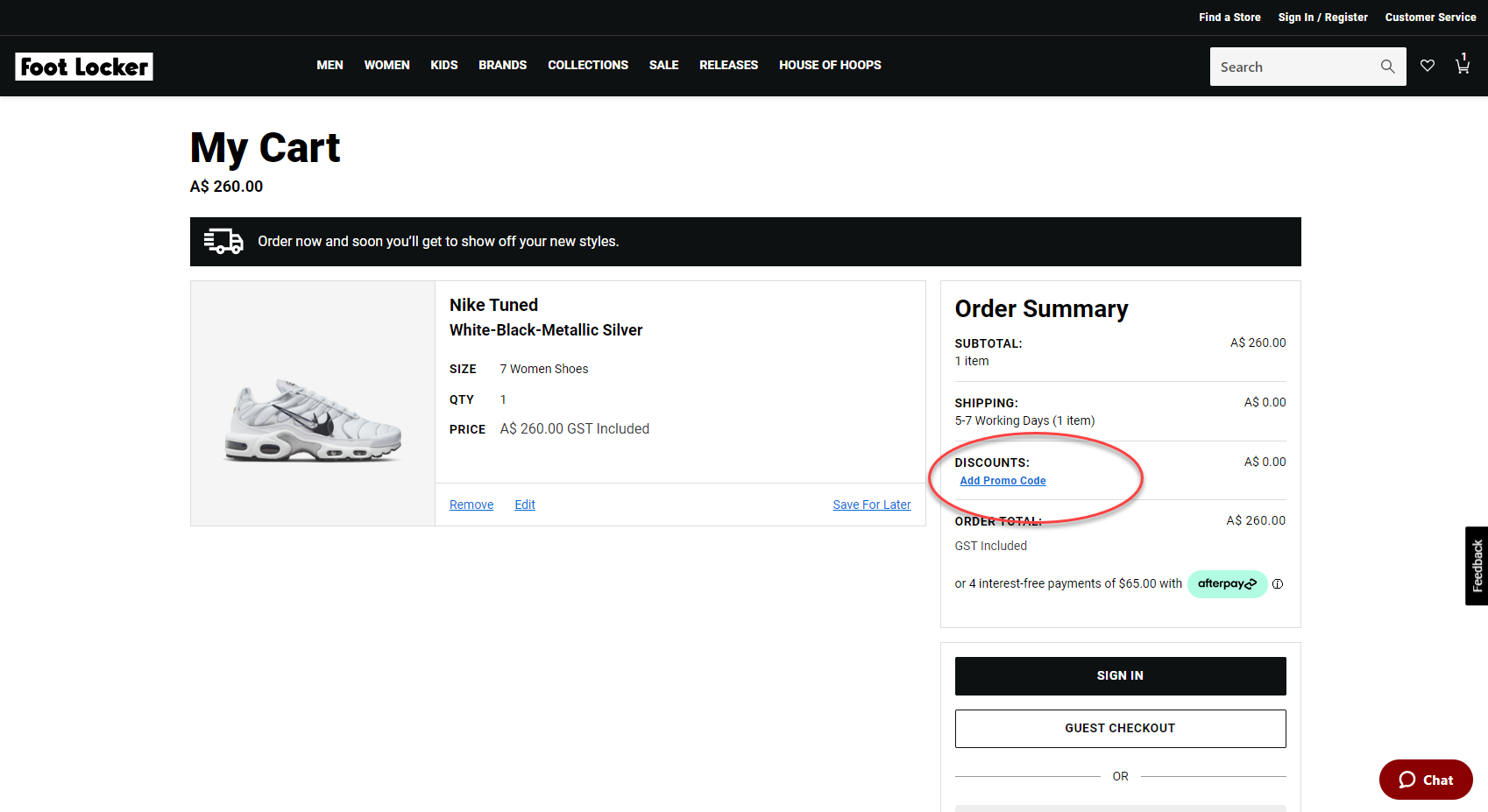Image resolution: width=1488 pixels, height=812 pixels.
Task: Open Customer Service link
Action: [x=1430, y=18]
